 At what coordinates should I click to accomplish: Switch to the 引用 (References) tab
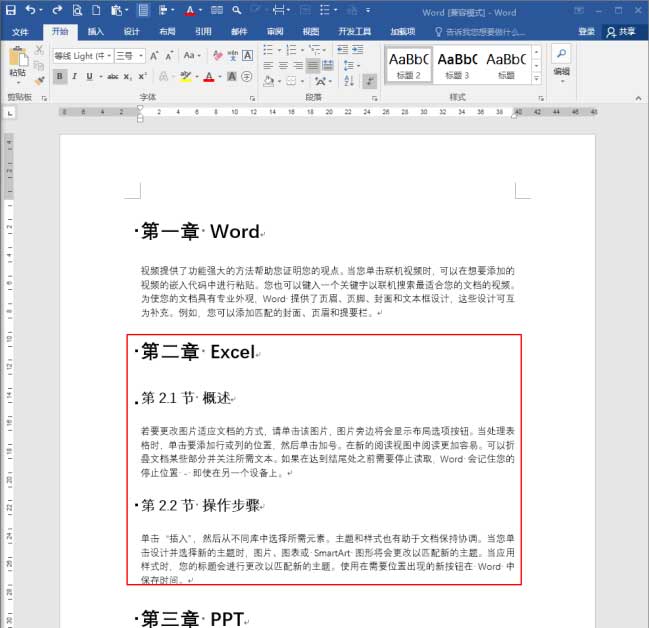pos(203,31)
